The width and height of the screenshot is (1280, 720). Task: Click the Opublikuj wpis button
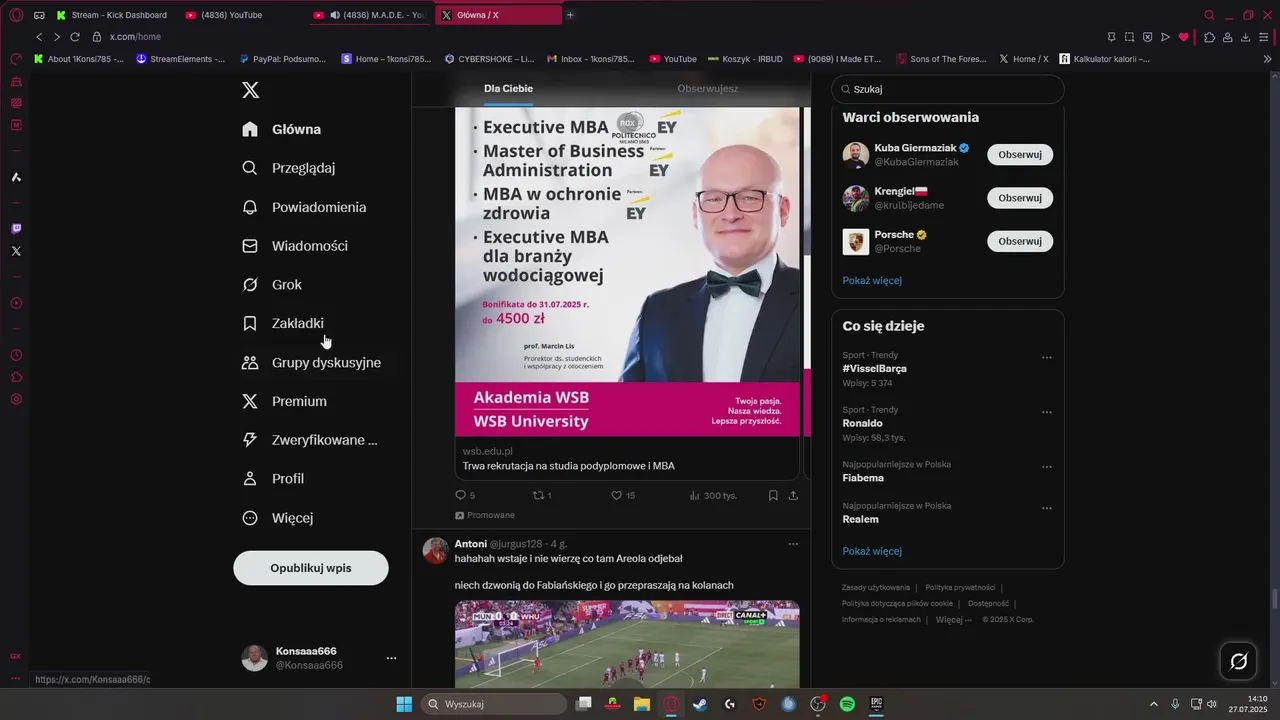[x=311, y=568]
